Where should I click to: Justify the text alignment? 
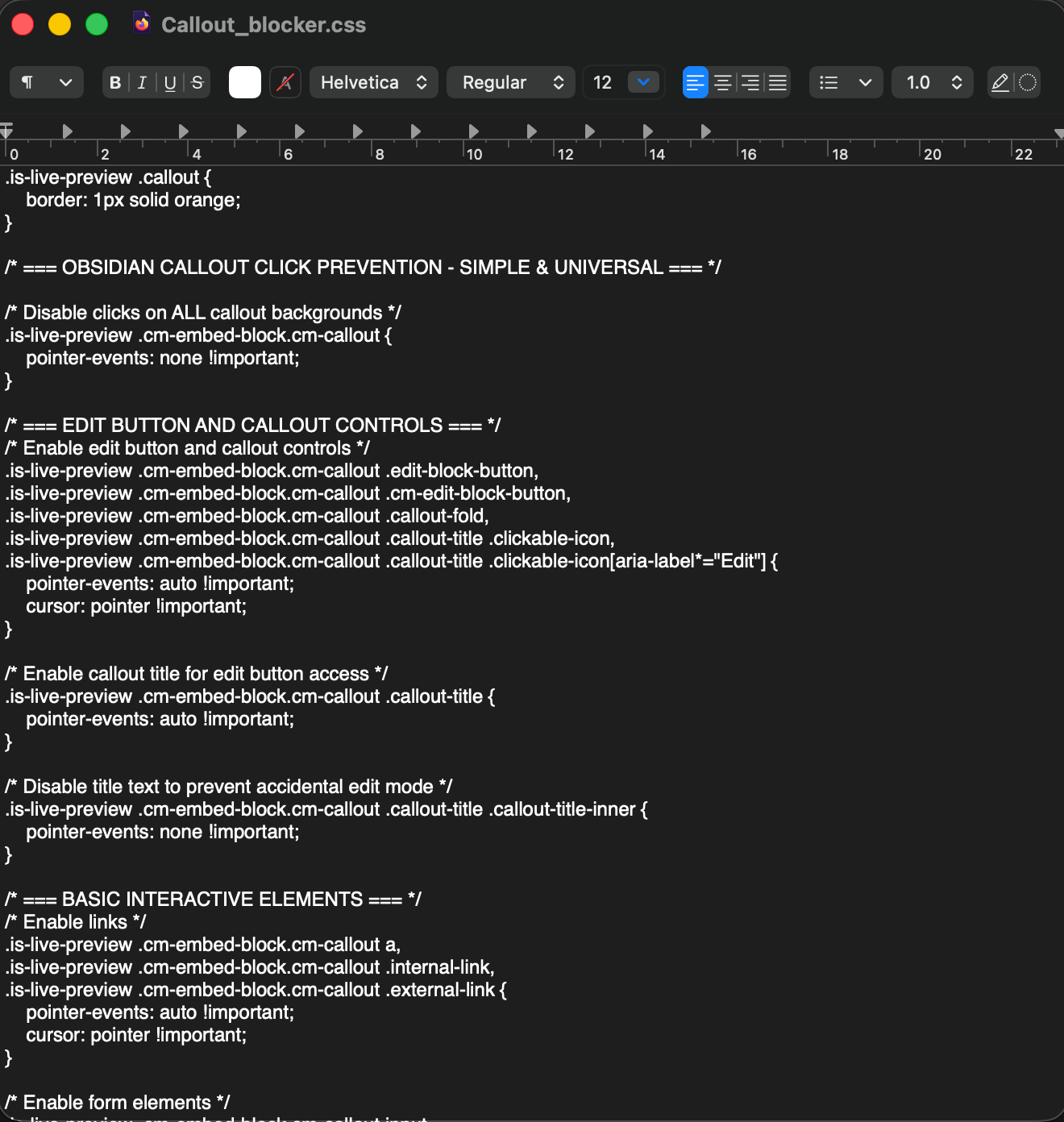point(778,82)
